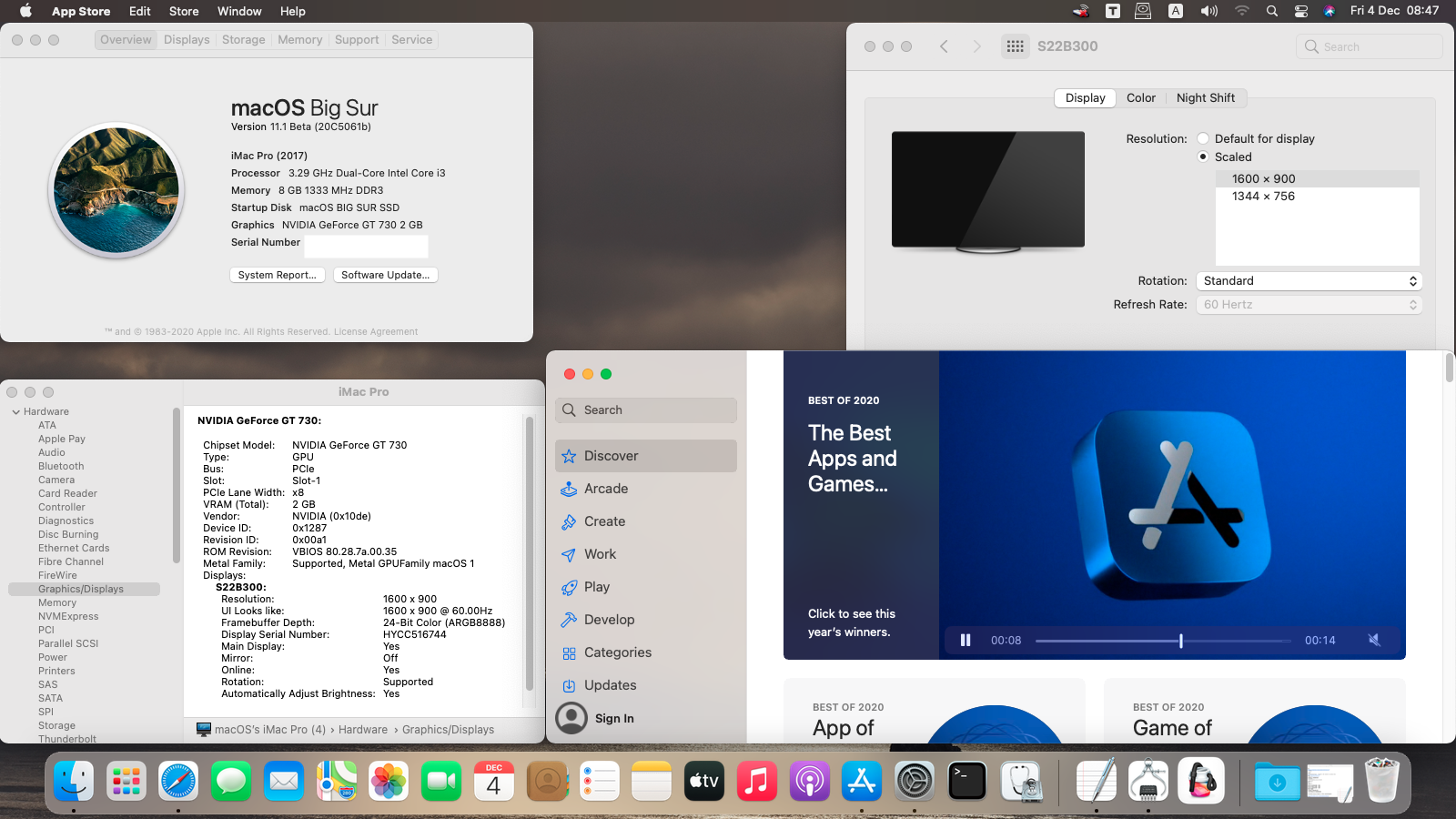Click the System Preferences search field

coord(1370,46)
